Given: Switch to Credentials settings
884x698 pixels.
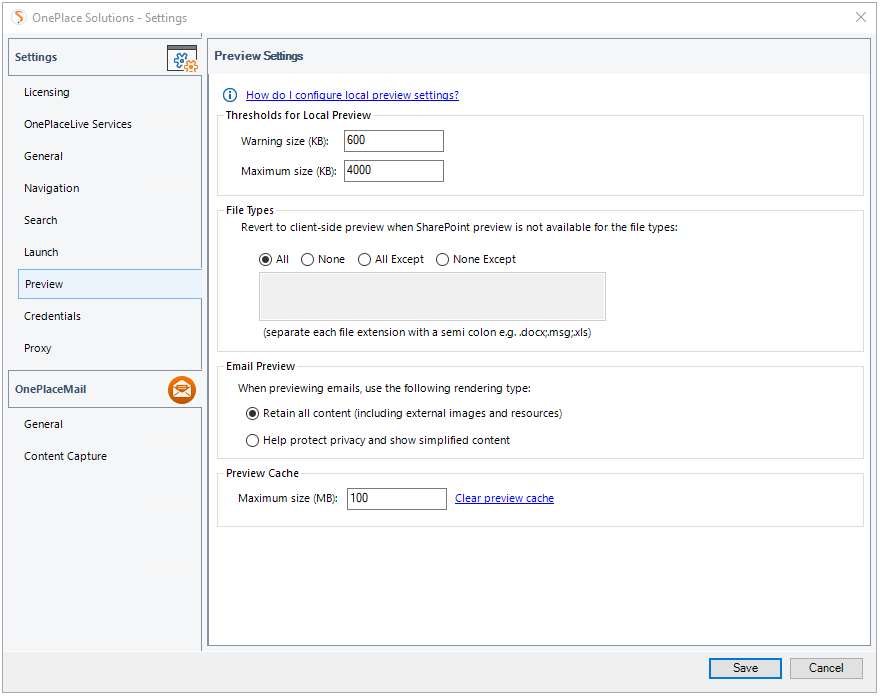Looking at the screenshot, I should [52, 317].
